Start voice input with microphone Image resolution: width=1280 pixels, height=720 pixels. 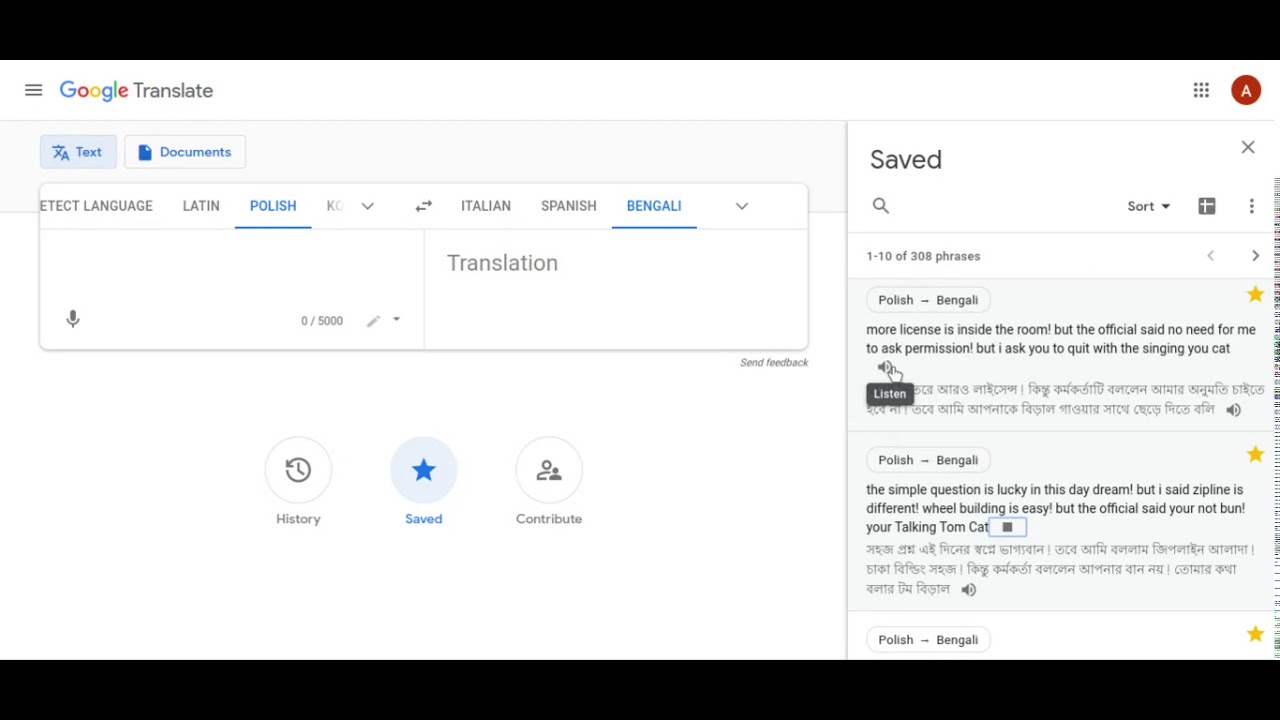pyautogui.click(x=72, y=319)
